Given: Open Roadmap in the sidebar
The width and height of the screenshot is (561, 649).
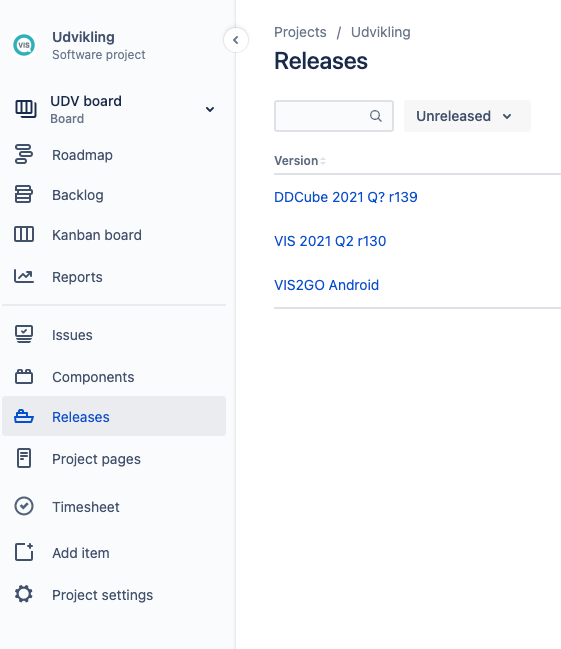Looking at the screenshot, I should click(114, 155).
